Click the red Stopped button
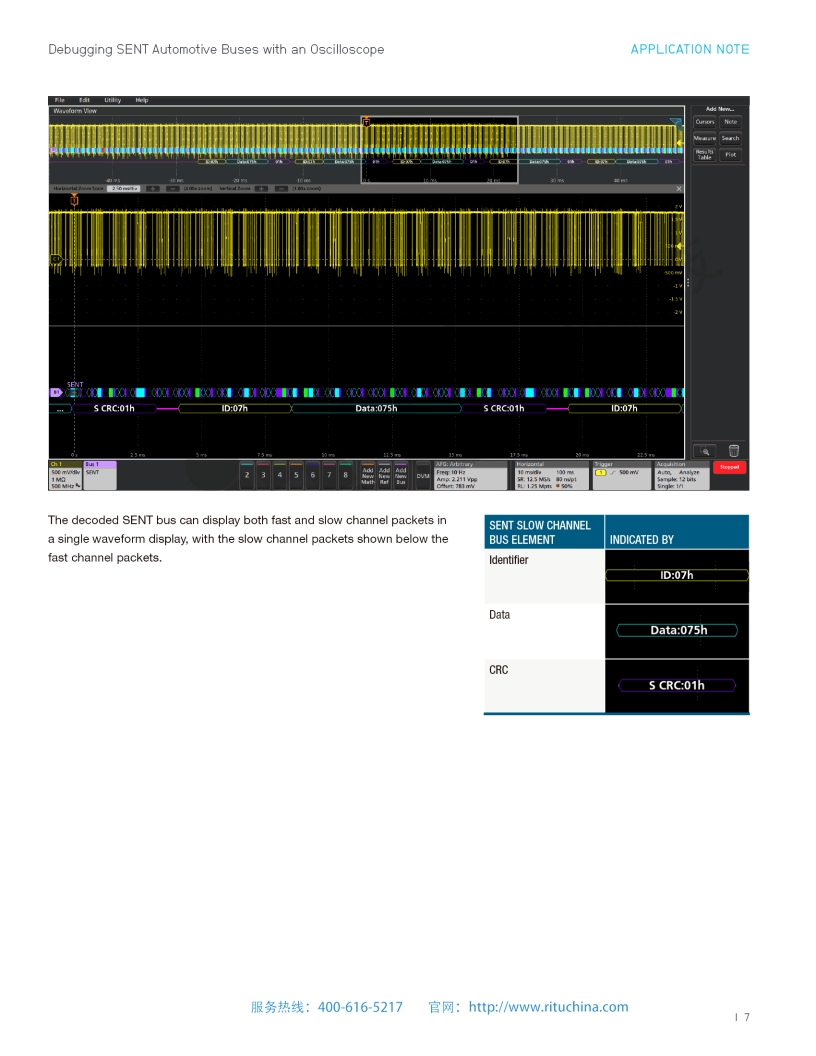The width and height of the screenshot is (816, 1056). click(x=729, y=467)
